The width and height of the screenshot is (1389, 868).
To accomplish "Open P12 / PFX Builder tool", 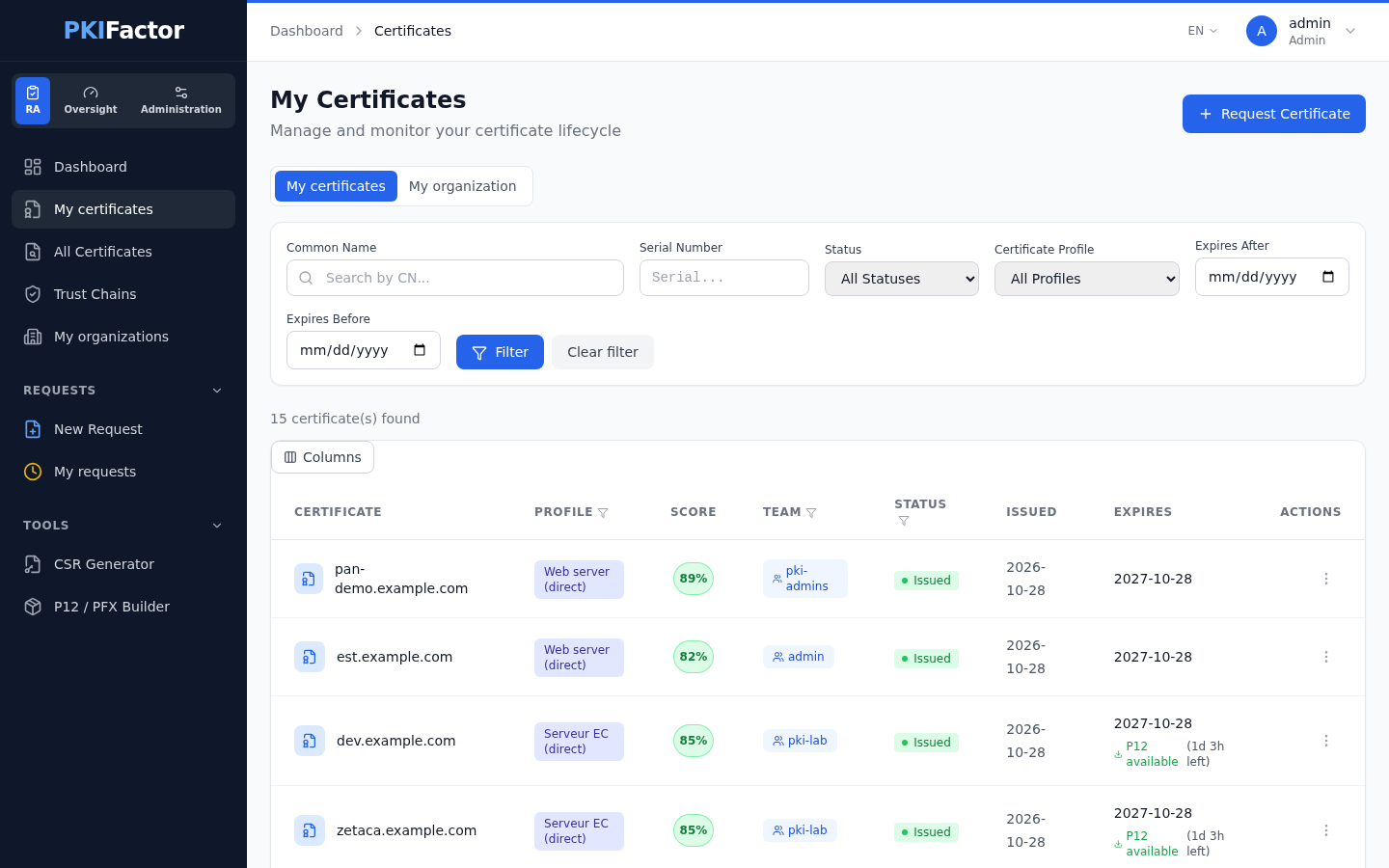I will pyautogui.click(x=123, y=607).
